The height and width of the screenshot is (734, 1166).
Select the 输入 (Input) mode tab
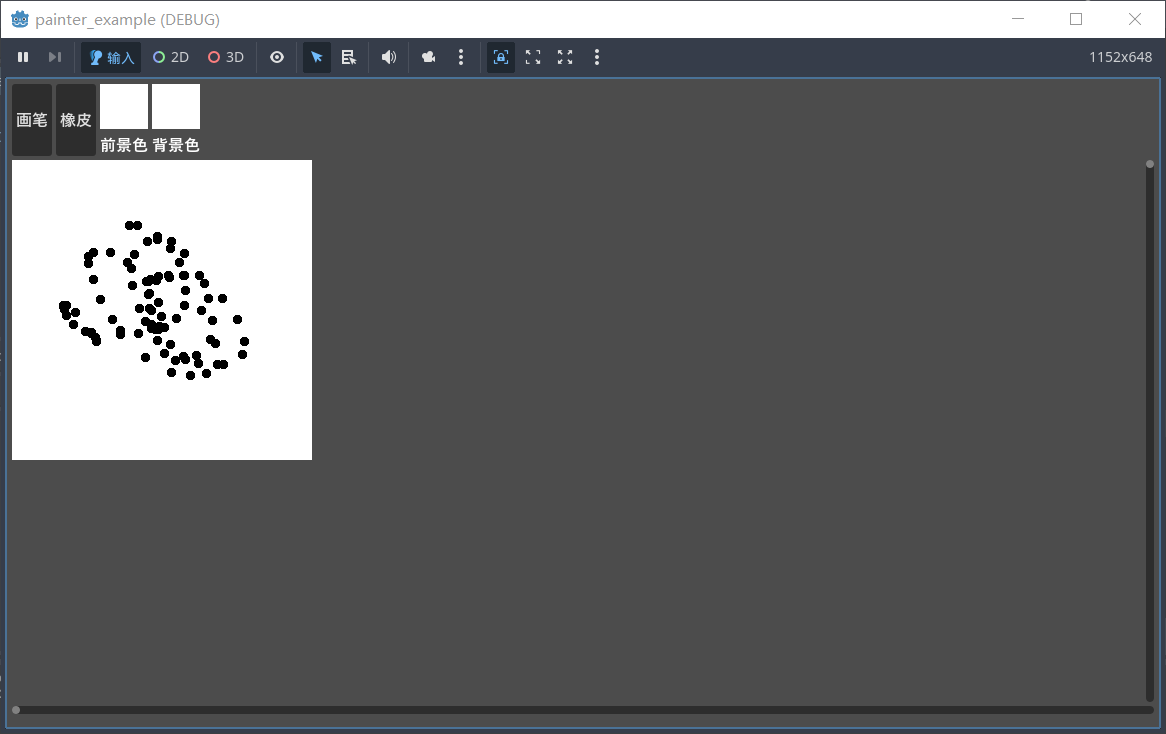(x=111, y=57)
